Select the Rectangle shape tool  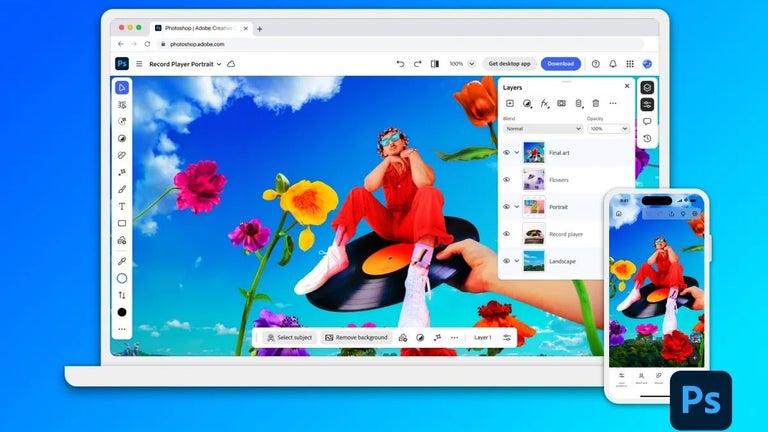(122, 224)
